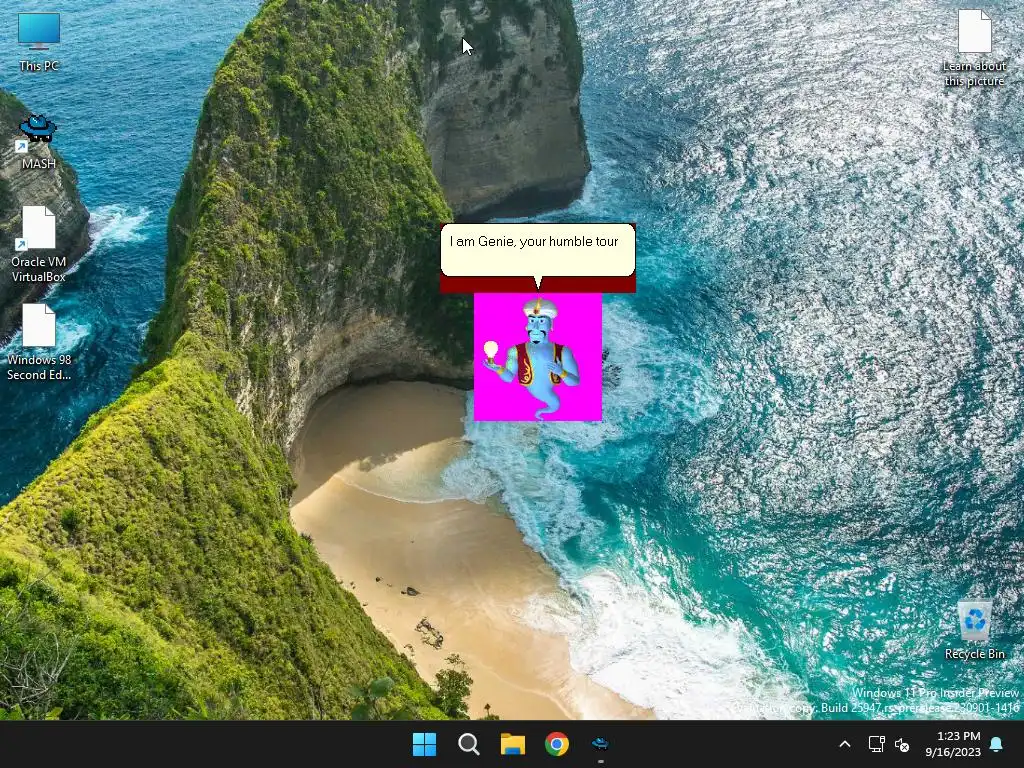This screenshot has height=768, width=1024.
Task: Open Google Chrome from taskbar
Action: click(557, 744)
